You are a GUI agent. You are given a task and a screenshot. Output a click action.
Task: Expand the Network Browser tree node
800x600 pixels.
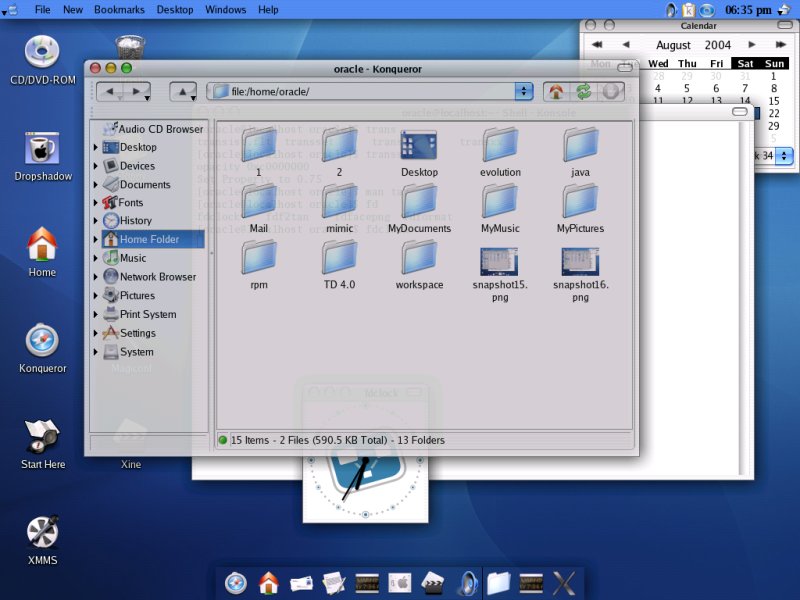tap(95, 277)
